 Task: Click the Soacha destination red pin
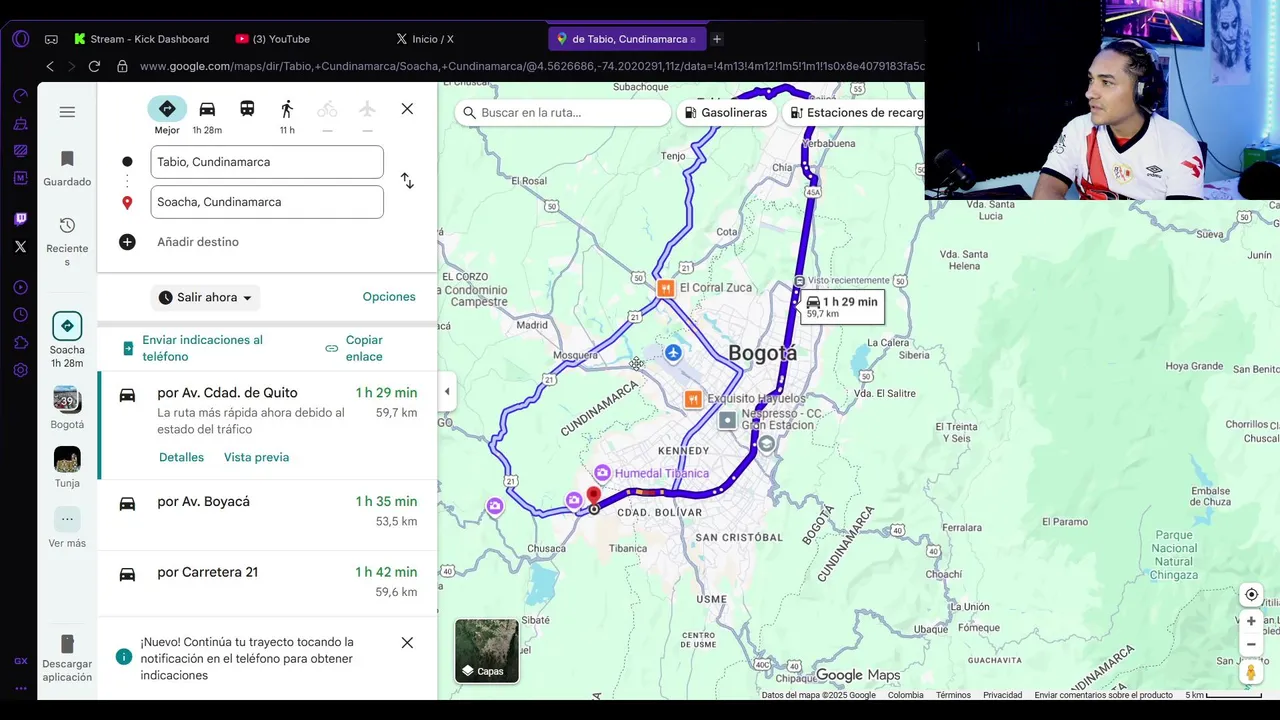(x=593, y=496)
